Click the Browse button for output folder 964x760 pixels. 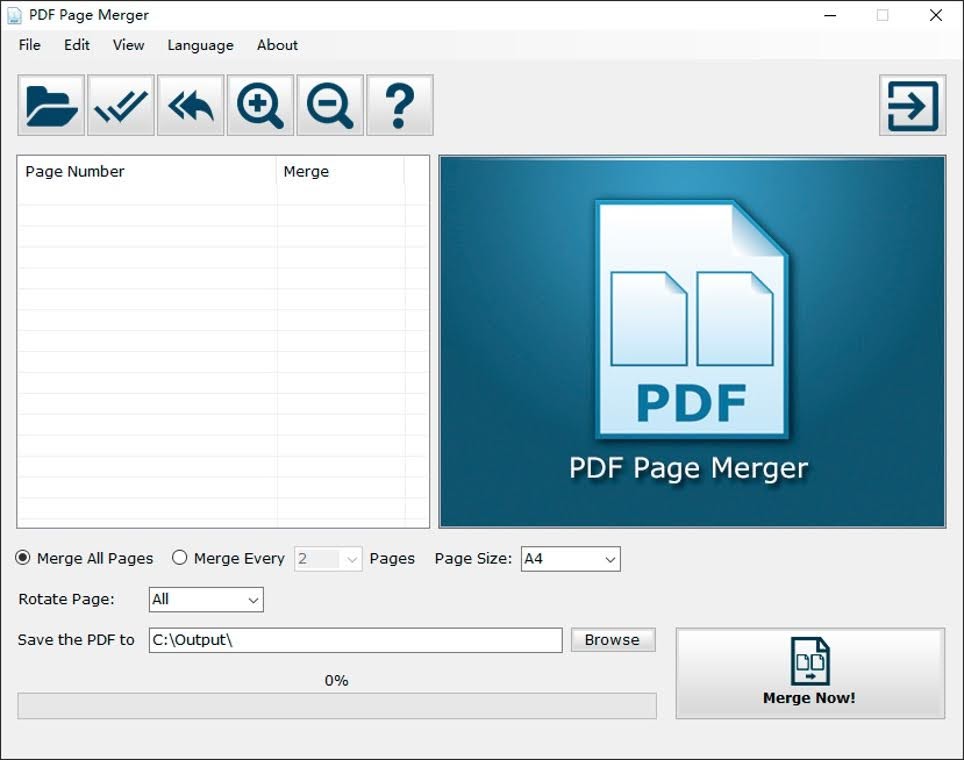[612, 639]
